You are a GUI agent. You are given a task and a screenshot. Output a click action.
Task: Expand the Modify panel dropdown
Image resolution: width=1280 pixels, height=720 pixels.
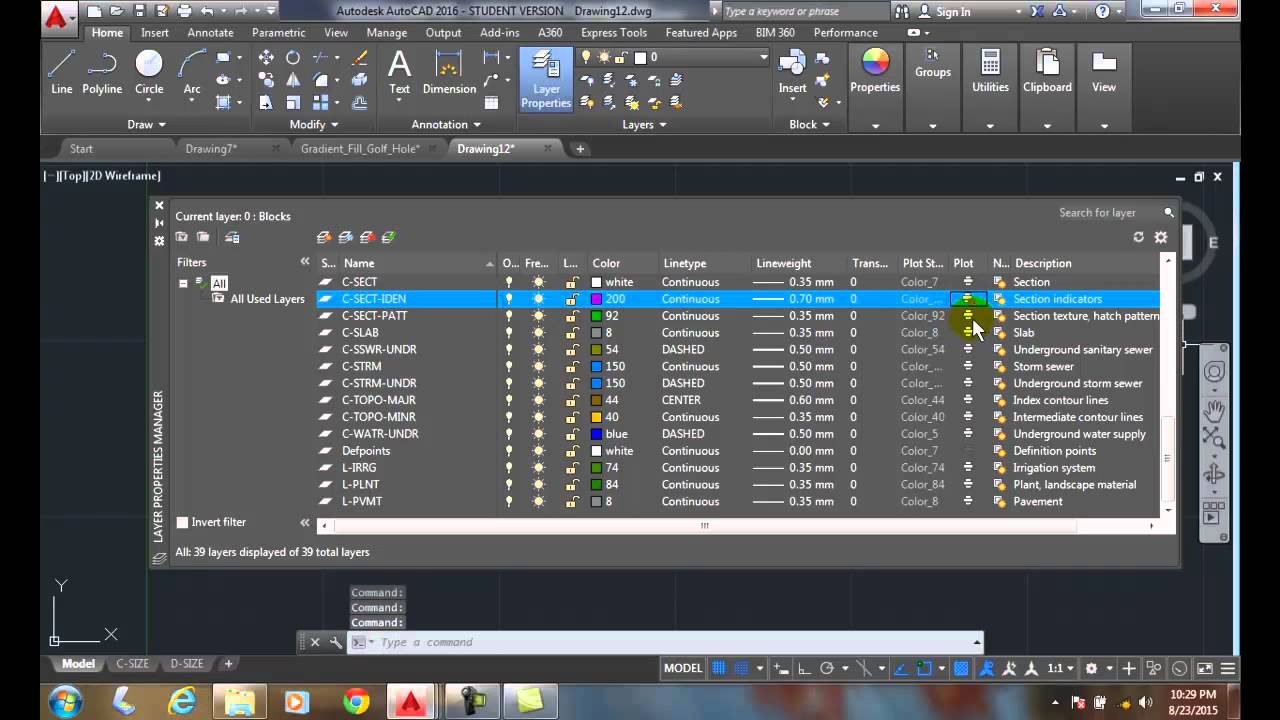tap(313, 125)
